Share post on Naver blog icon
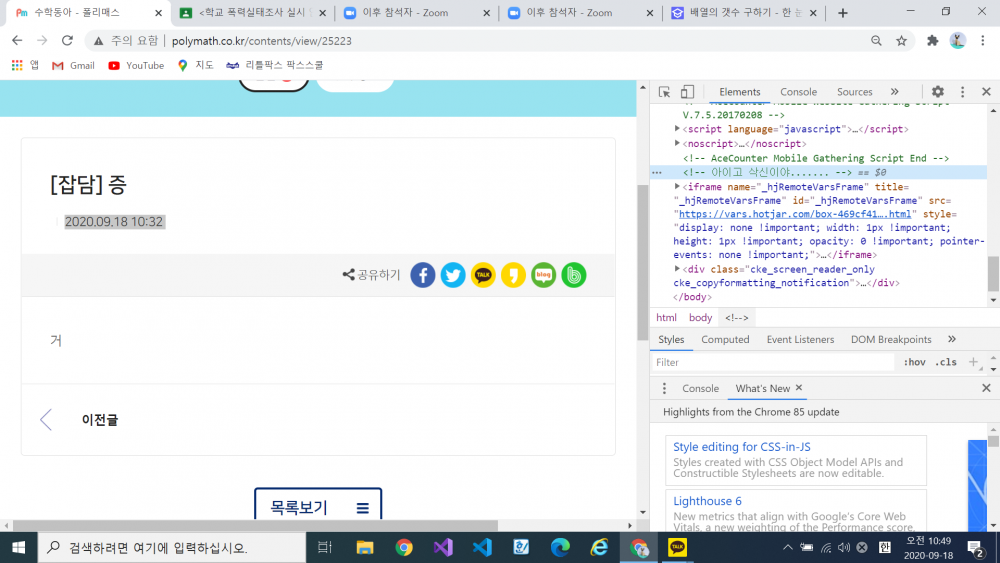 coord(543,275)
